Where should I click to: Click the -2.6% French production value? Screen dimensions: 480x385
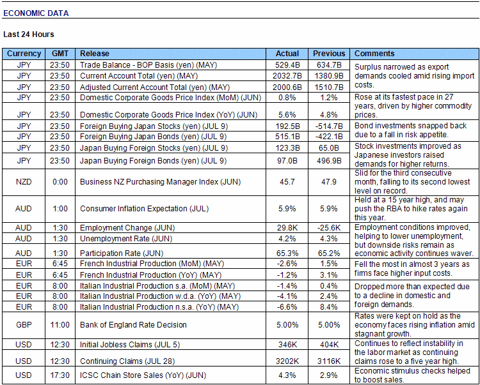287,264
